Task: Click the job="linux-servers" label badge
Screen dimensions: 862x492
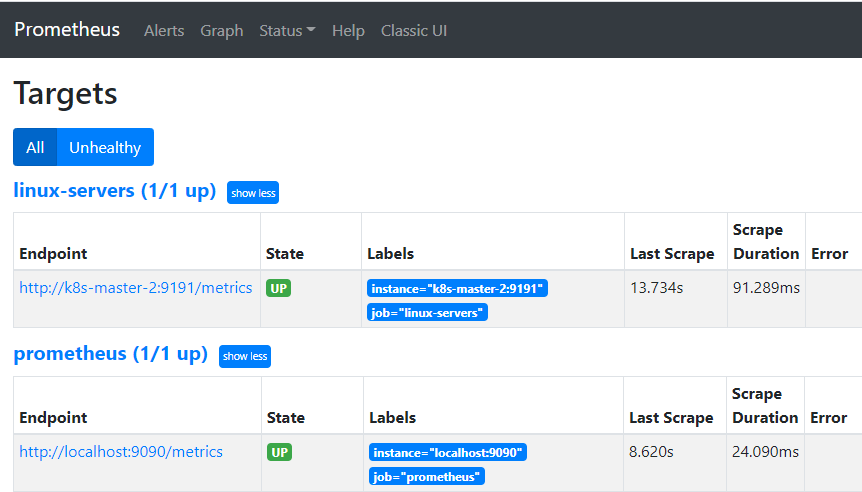Action: 427,313
